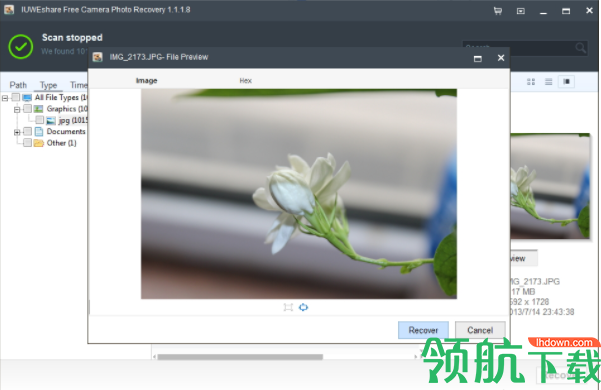Select the 'Other (1)' tree label
Viewport: 601px width, 390px height.
click(61, 143)
